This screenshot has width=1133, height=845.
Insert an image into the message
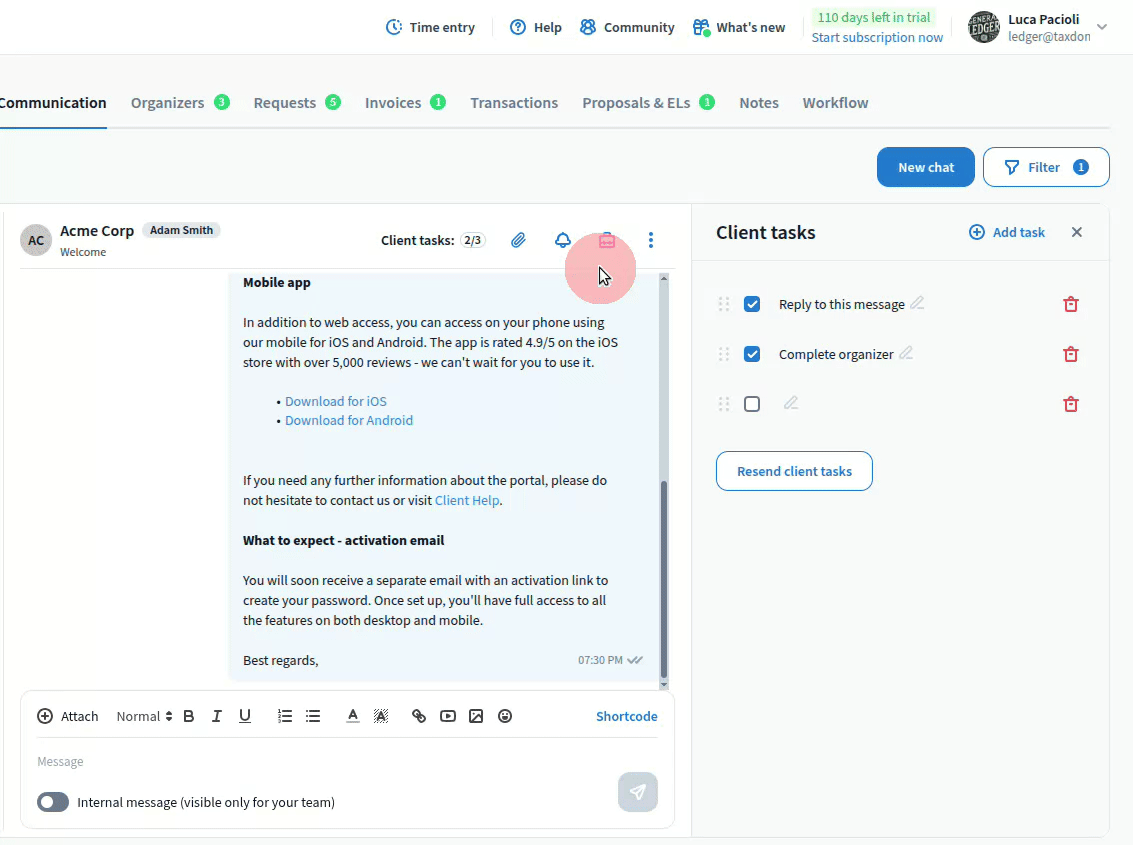coord(476,716)
